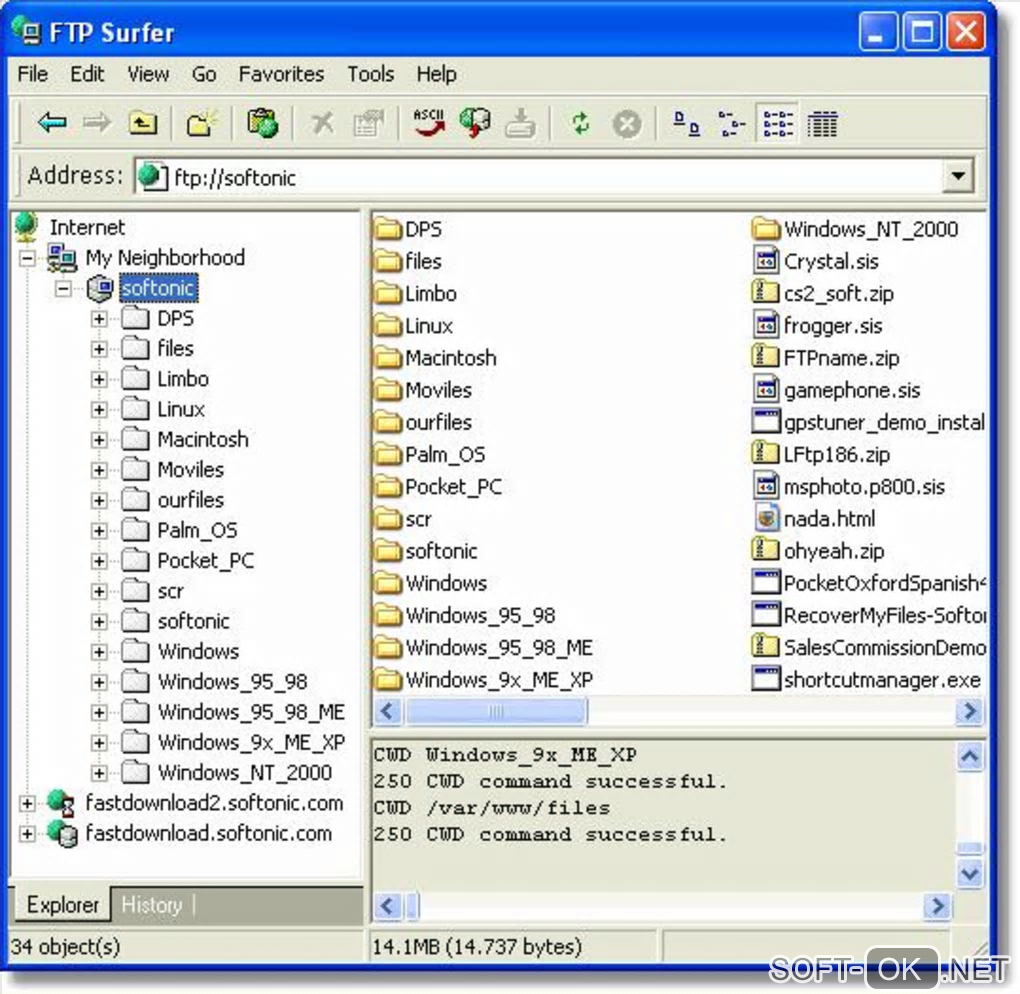Click the delete X toolbar icon
The width and height of the screenshot is (1020, 994).
321,123
